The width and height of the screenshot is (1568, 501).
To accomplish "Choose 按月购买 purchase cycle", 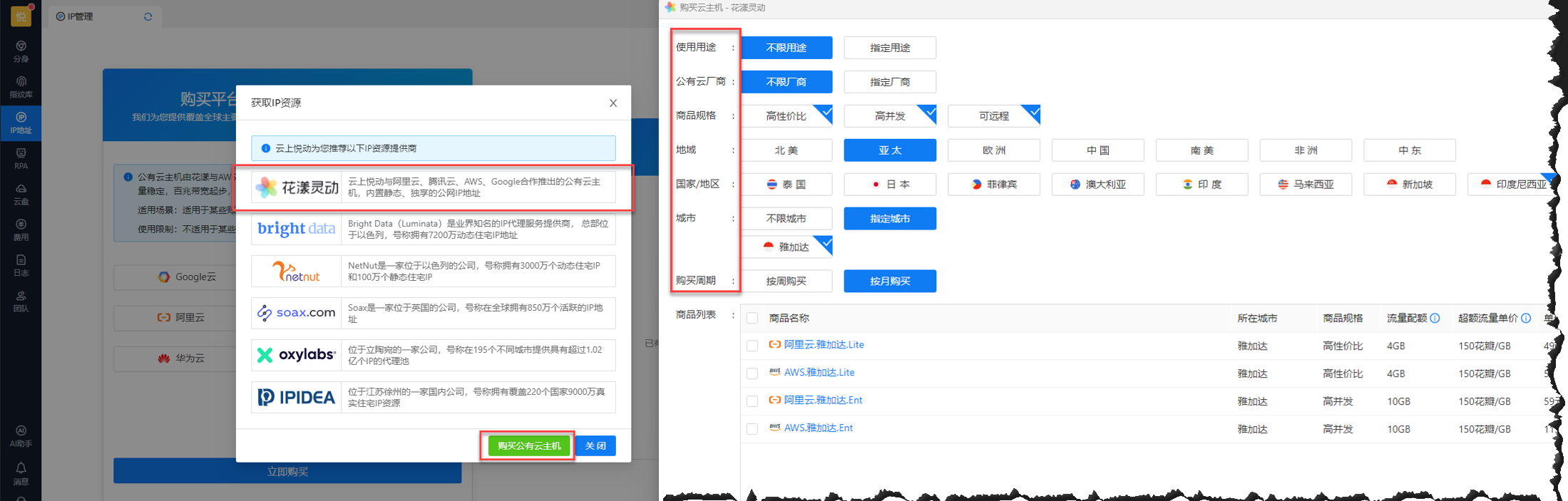I will 890,282.
